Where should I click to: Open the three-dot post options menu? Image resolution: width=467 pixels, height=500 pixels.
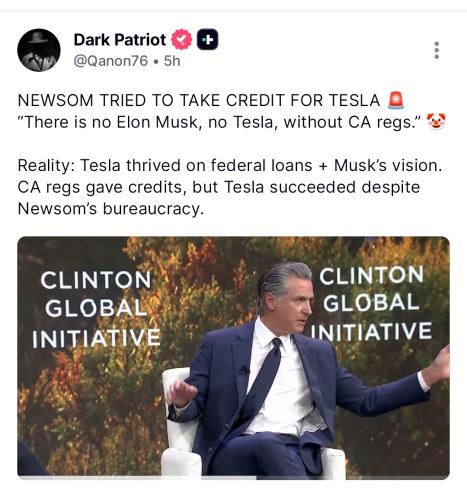pos(437,50)
